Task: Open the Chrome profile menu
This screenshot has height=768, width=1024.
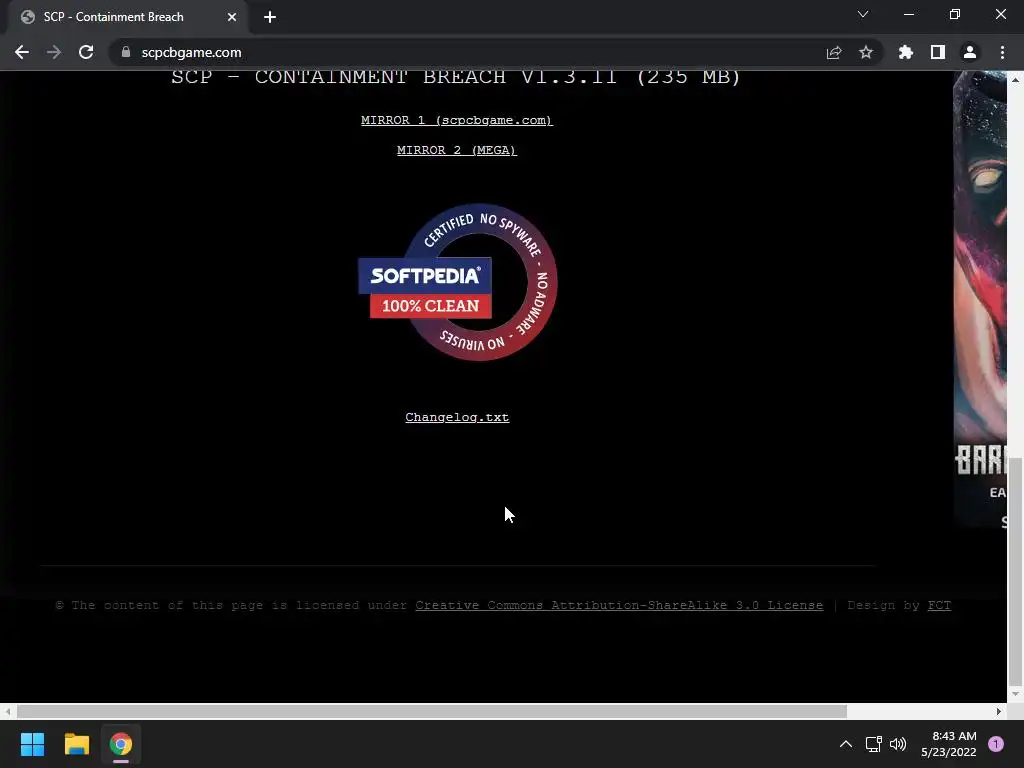Action: [x=970, y=52]
